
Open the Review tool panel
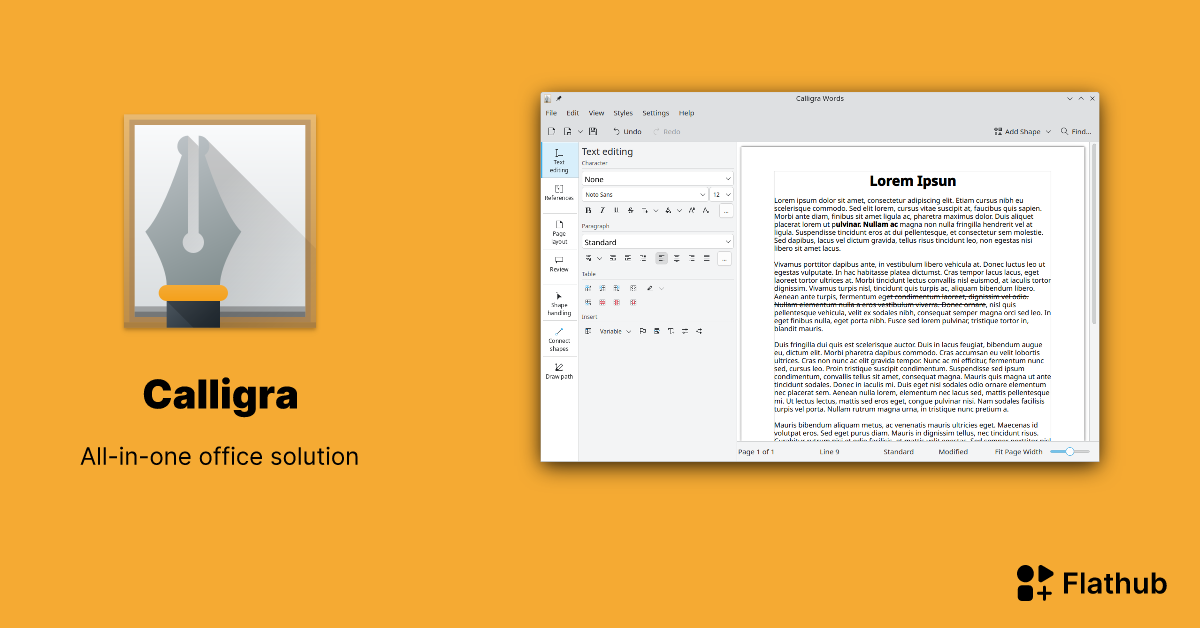[559, 264]
